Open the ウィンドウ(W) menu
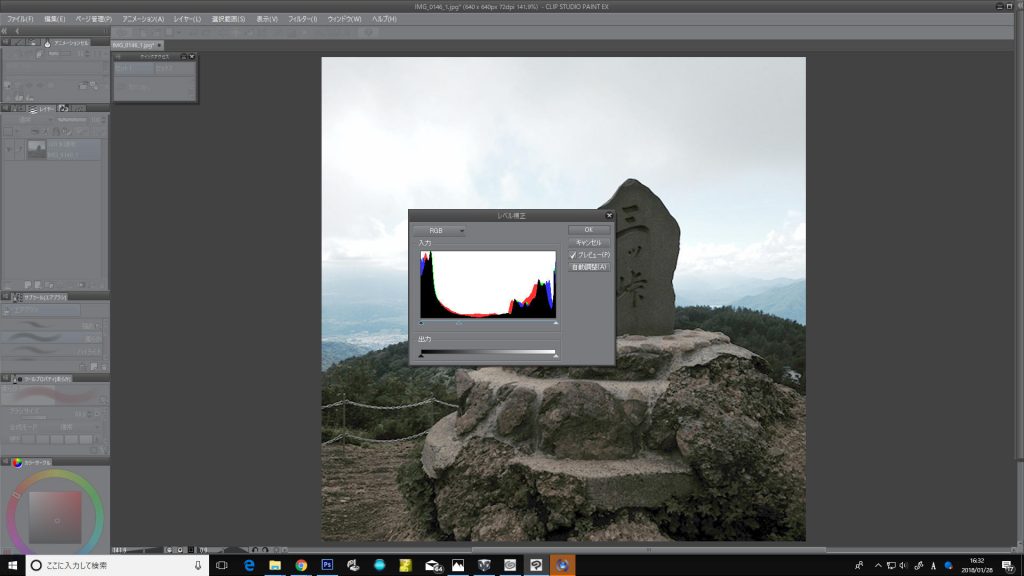 pyautogui.click(x=344, y=20)
